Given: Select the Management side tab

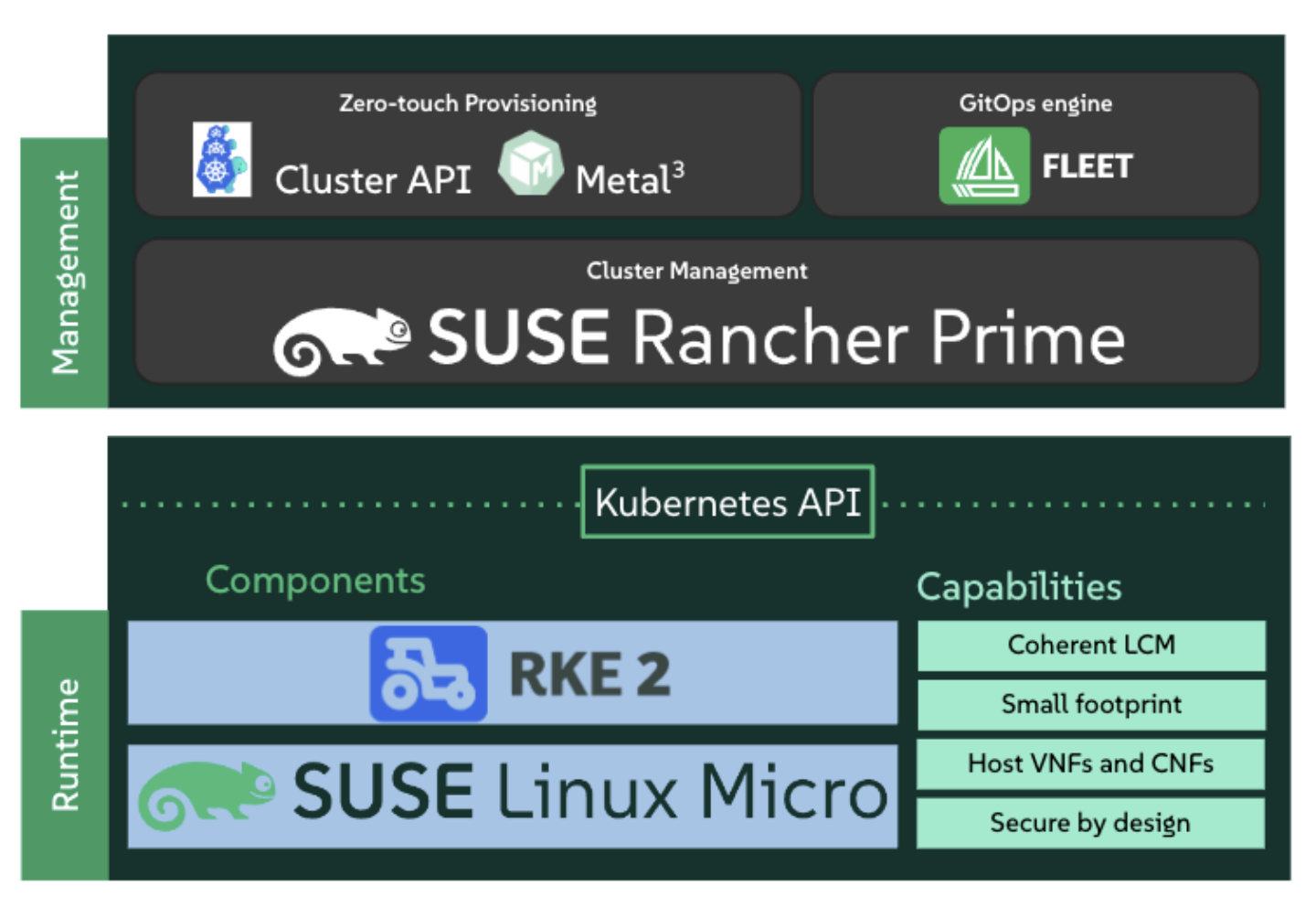Looking at the screenshot, I should (x=65, y=272).
